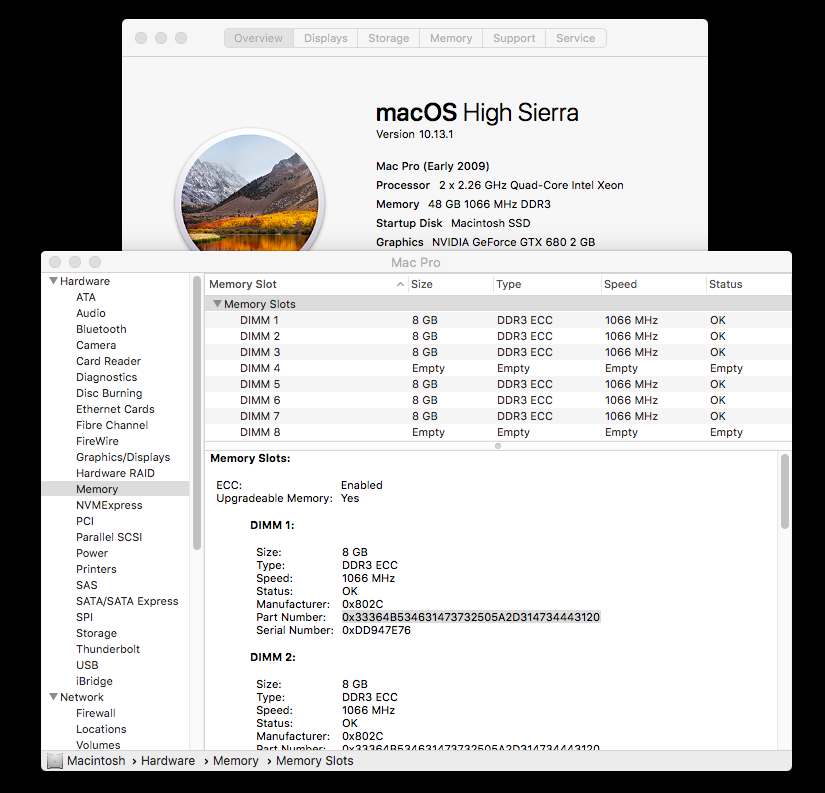Select Fibre Channel in the sidebar
This screenshot has height=793, width=825.
pyautogui.click(x=112, y=425)
